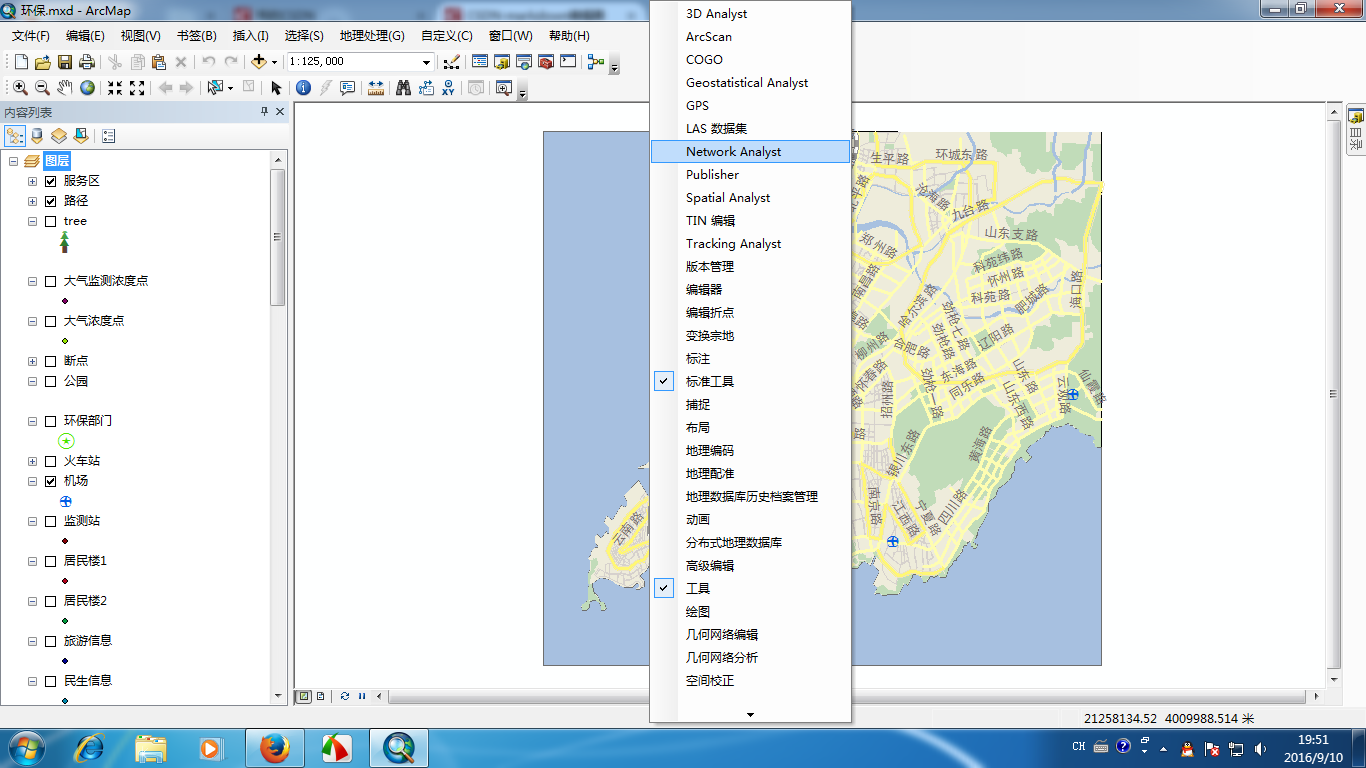
Task: Open the Add Data dropdown arrow
Action: [274, 62]
